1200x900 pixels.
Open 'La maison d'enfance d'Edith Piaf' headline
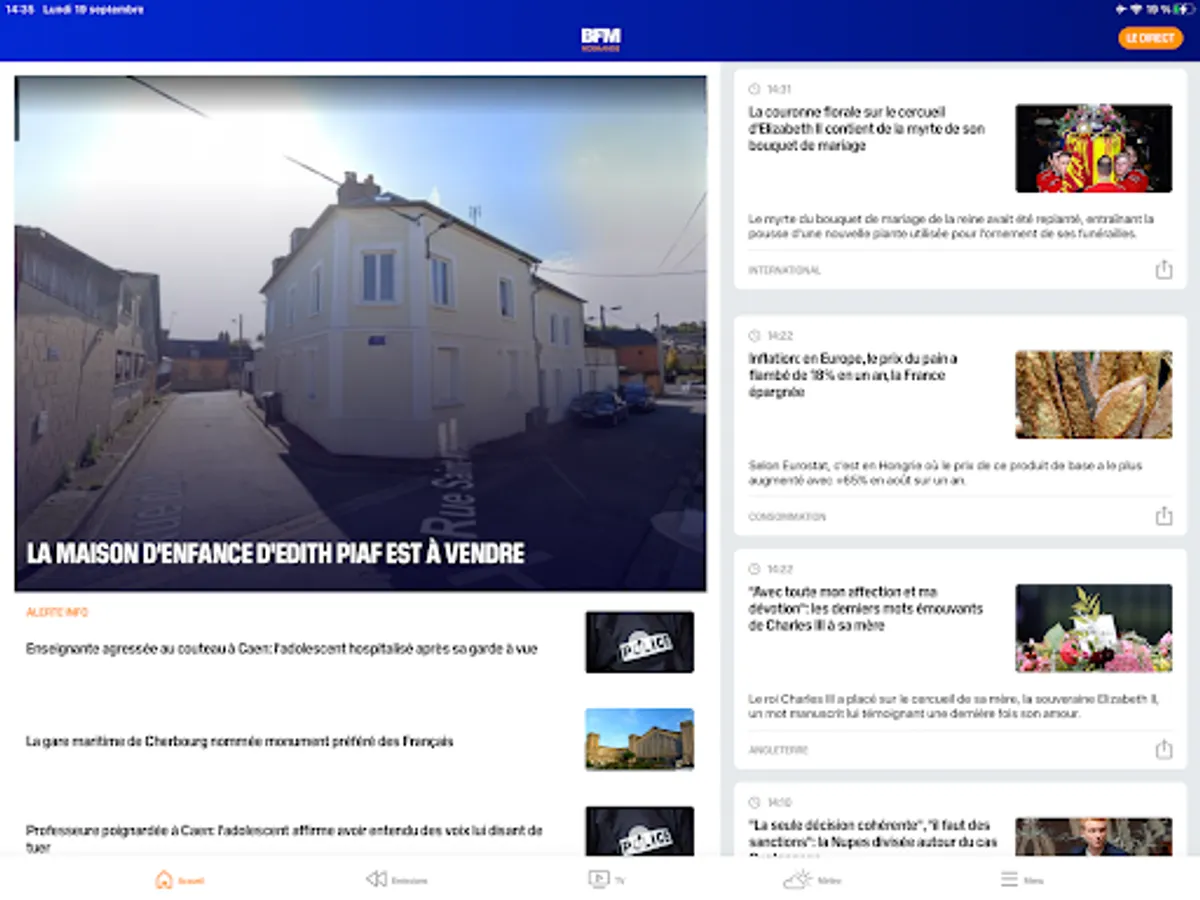pyautogui.click(x=275, y=553)
